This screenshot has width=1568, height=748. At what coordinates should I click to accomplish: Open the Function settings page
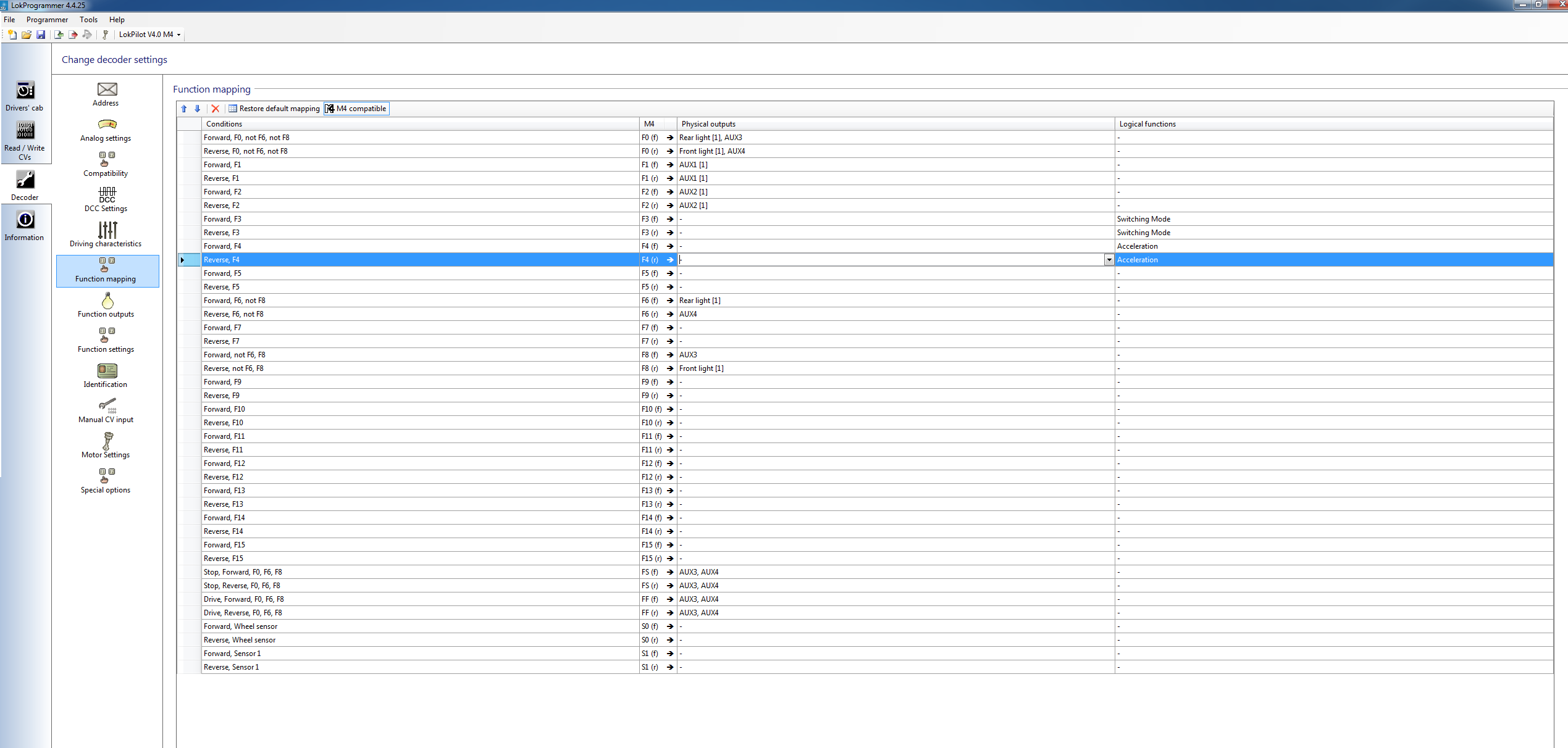(106, 341)
